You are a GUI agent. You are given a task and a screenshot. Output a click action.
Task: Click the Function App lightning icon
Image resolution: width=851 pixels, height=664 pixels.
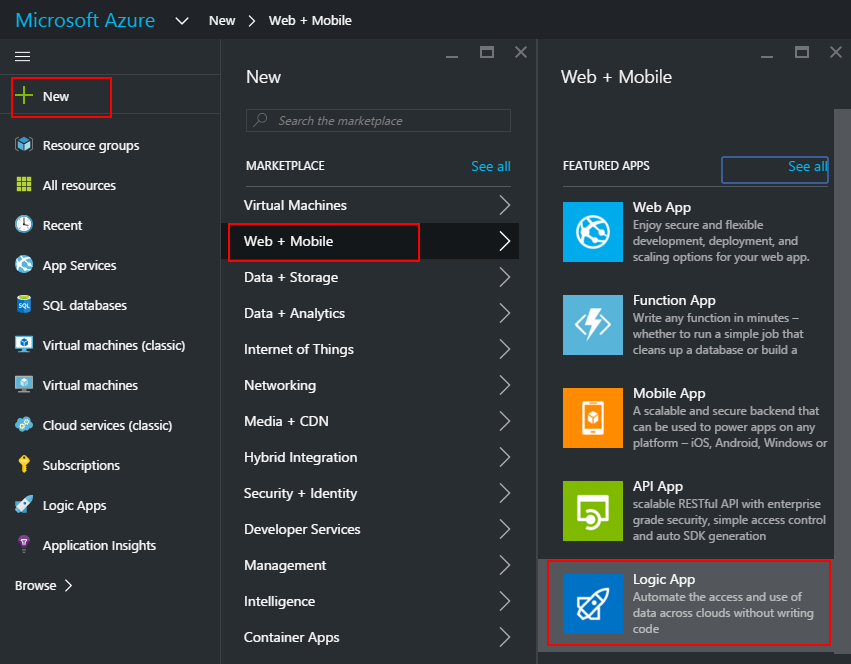pyautogui.click(x=592, y=325)
